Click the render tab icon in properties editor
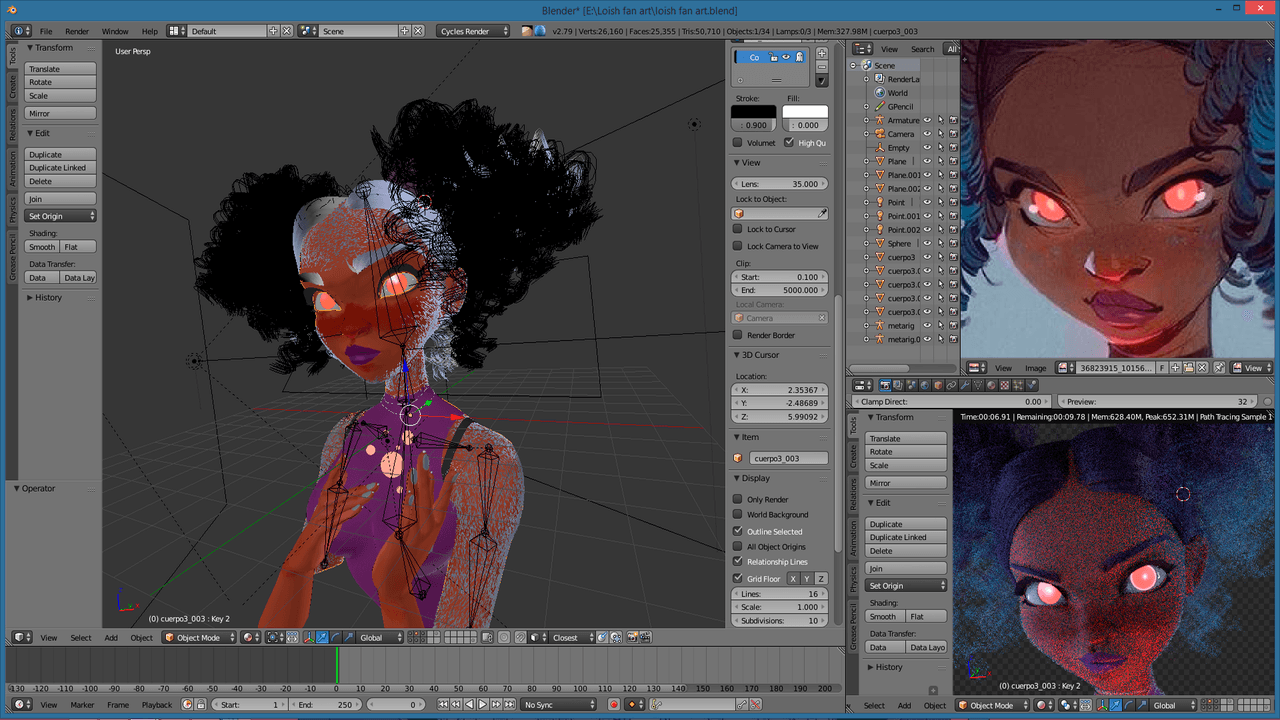Viewport: 1280px width, 720px height. pyautogui.click(x=885, y=385)
